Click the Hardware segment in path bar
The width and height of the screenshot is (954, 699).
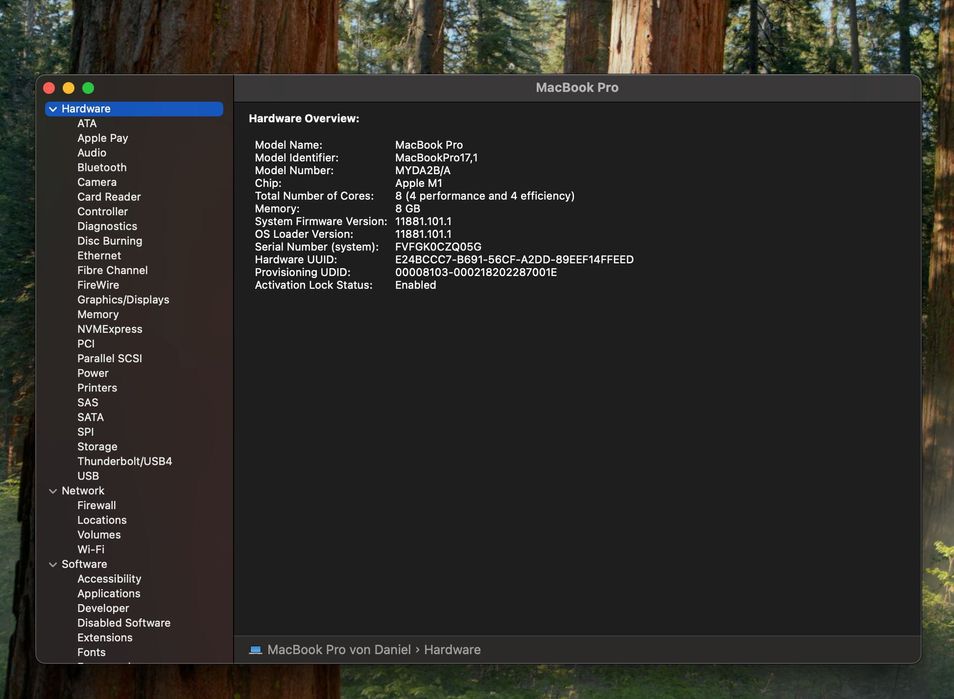tap(452, 650)
